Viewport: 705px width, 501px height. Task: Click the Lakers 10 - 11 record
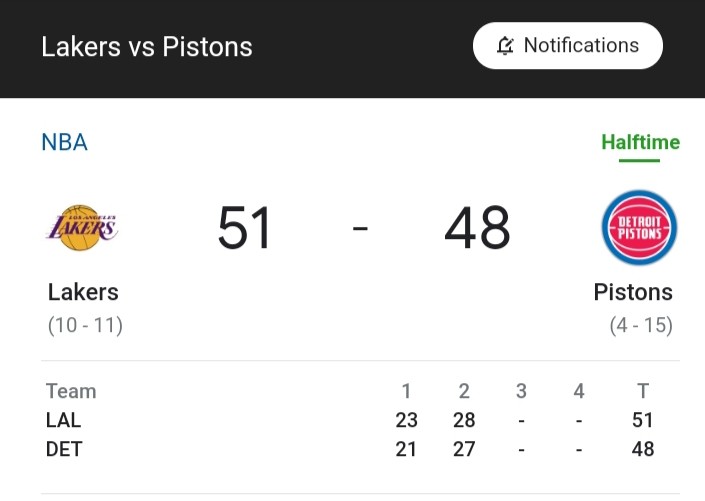pos(85,325)
